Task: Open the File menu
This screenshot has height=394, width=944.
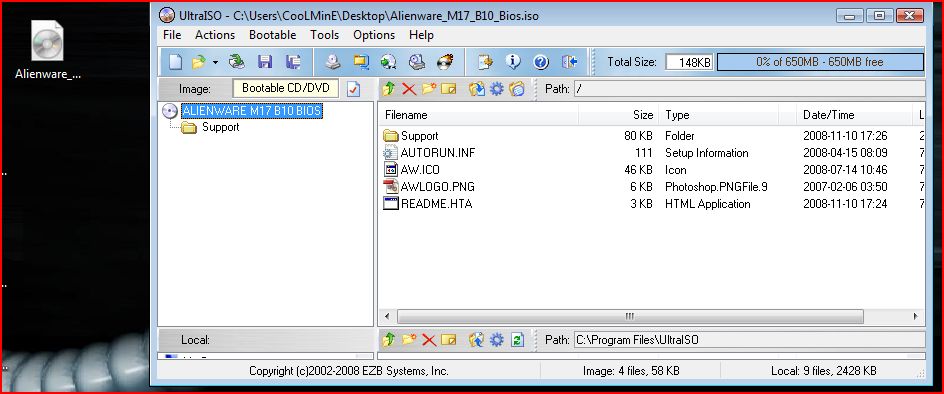Action: 172,35
